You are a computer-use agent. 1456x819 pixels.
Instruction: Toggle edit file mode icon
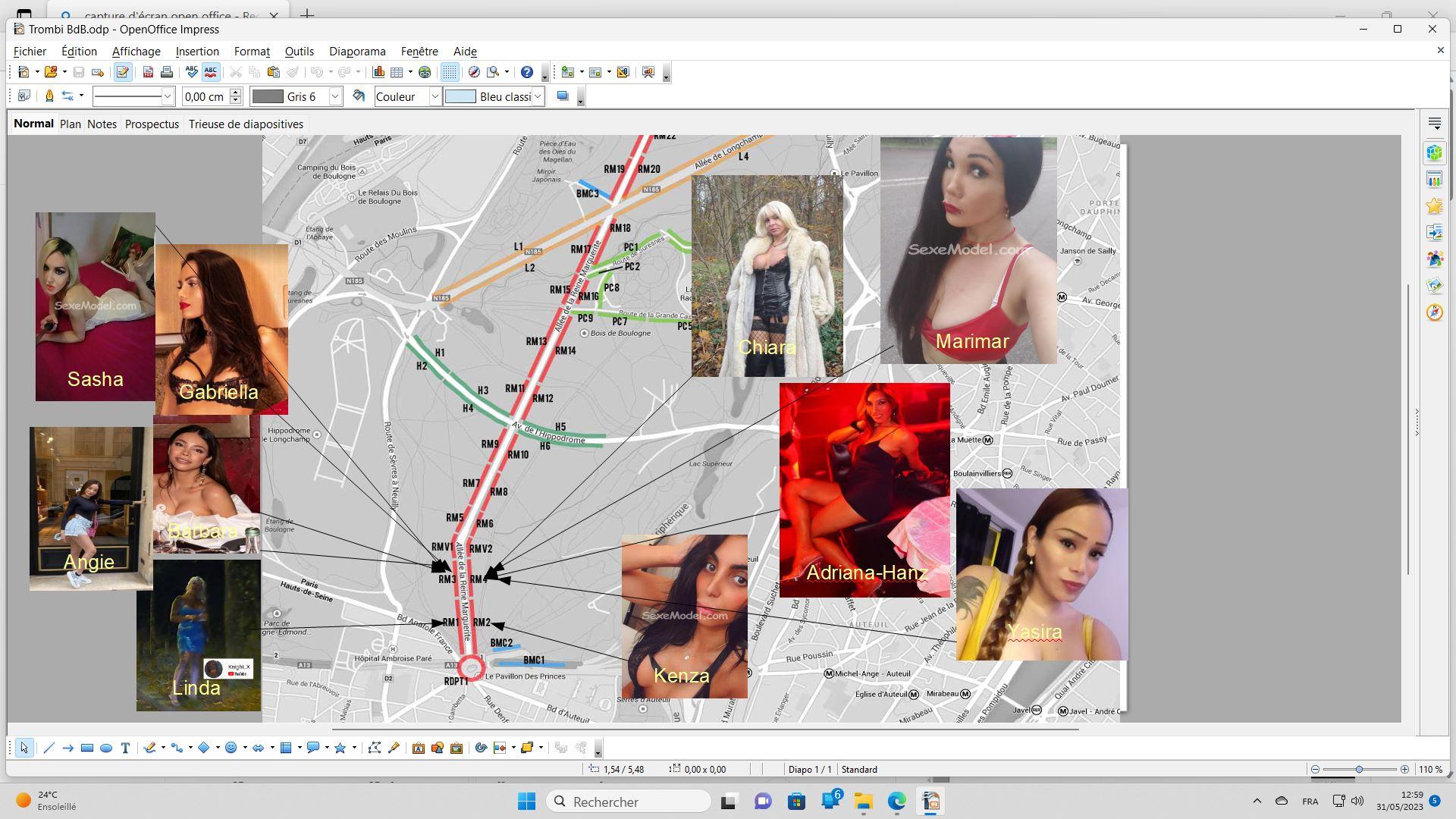click(122, 73)
